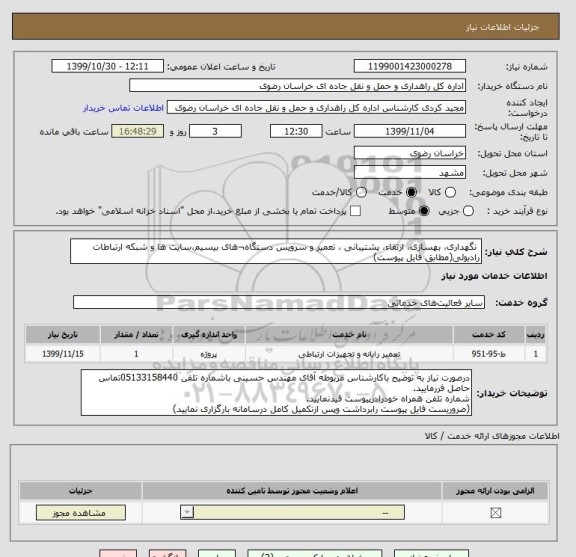This screenshot has width=576, height=557.
Task: Click the deadline time field 12:30
Action: point(296,131)
